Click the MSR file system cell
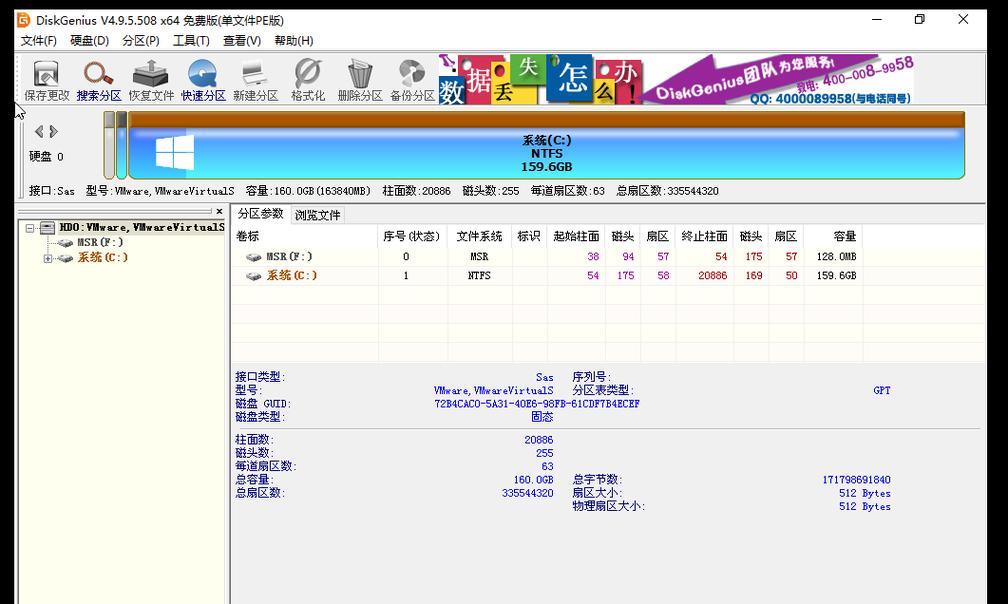Viewport: 1008px width, 604px height. [x=479, y=256]
